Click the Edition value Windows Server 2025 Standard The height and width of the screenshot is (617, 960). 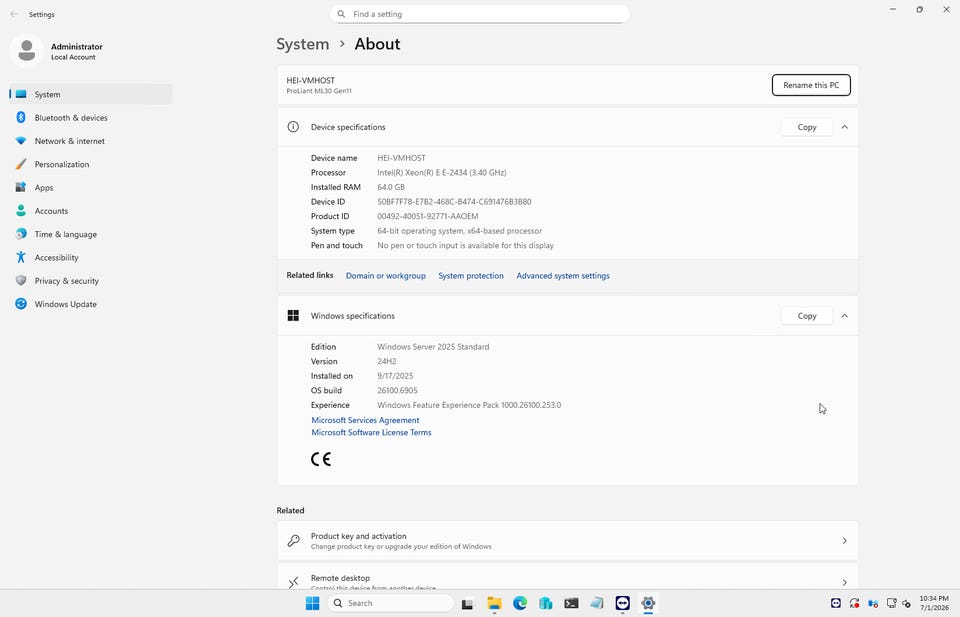pyautogui.click(x=433, y=346)
